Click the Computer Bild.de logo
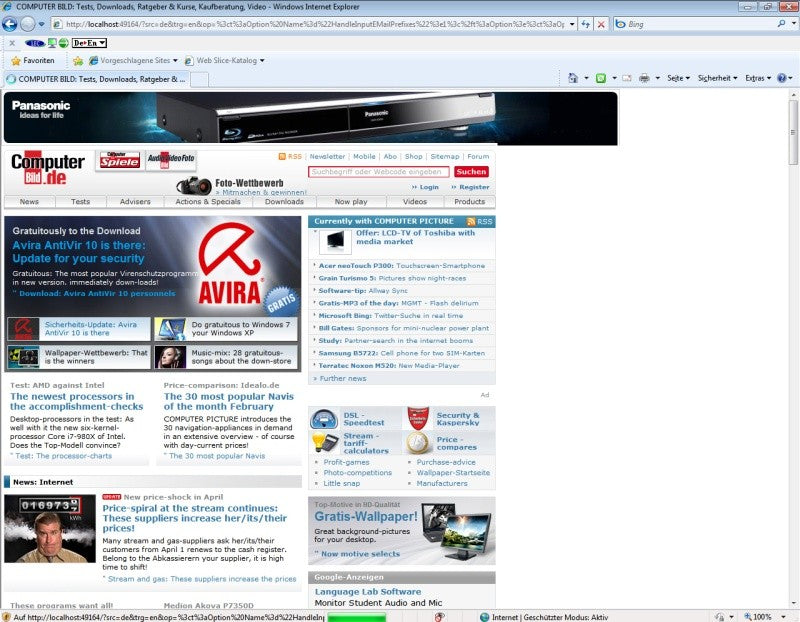800x622 pixels. click(47, 168)
